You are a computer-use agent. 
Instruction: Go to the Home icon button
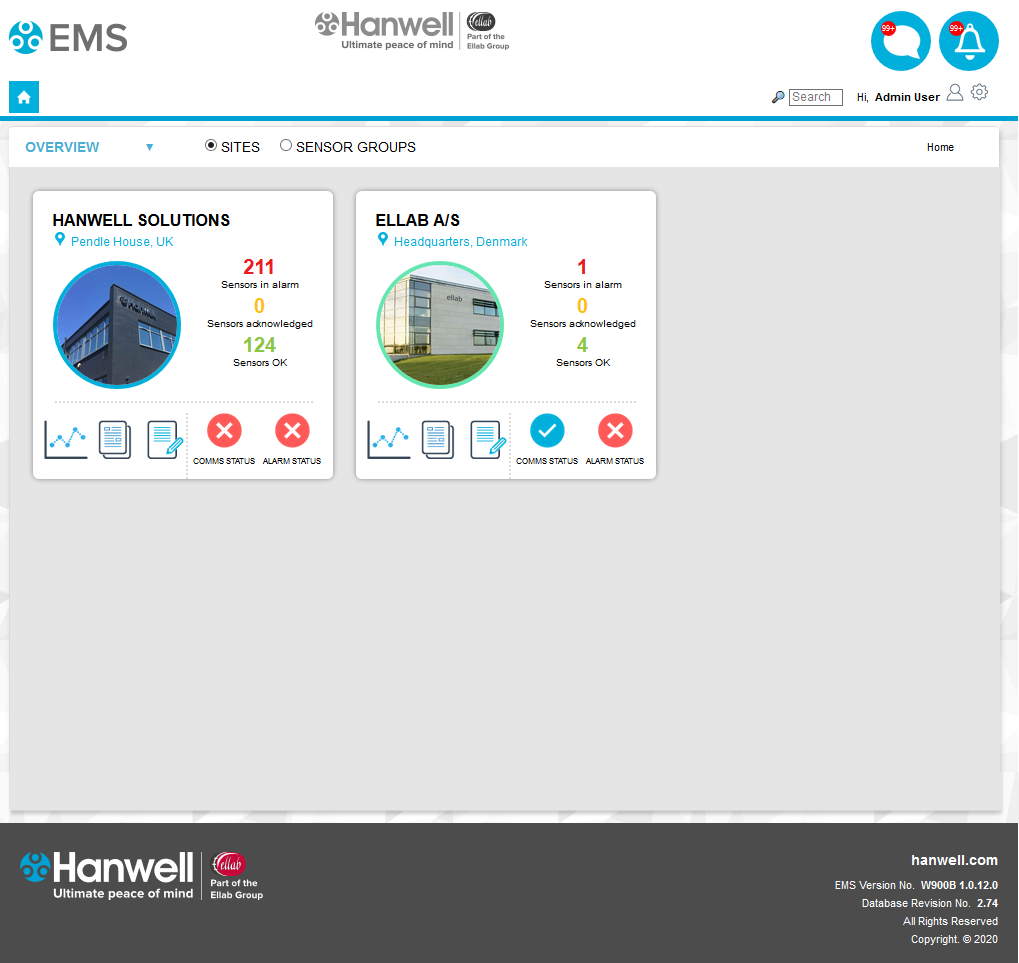24,97
